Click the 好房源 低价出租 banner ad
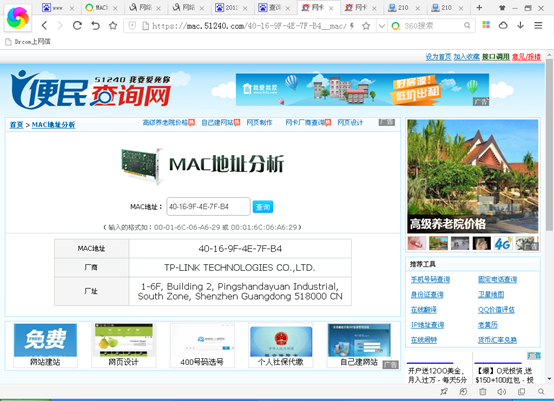This screenshot has height=401, width=554. tap(363, 90)
